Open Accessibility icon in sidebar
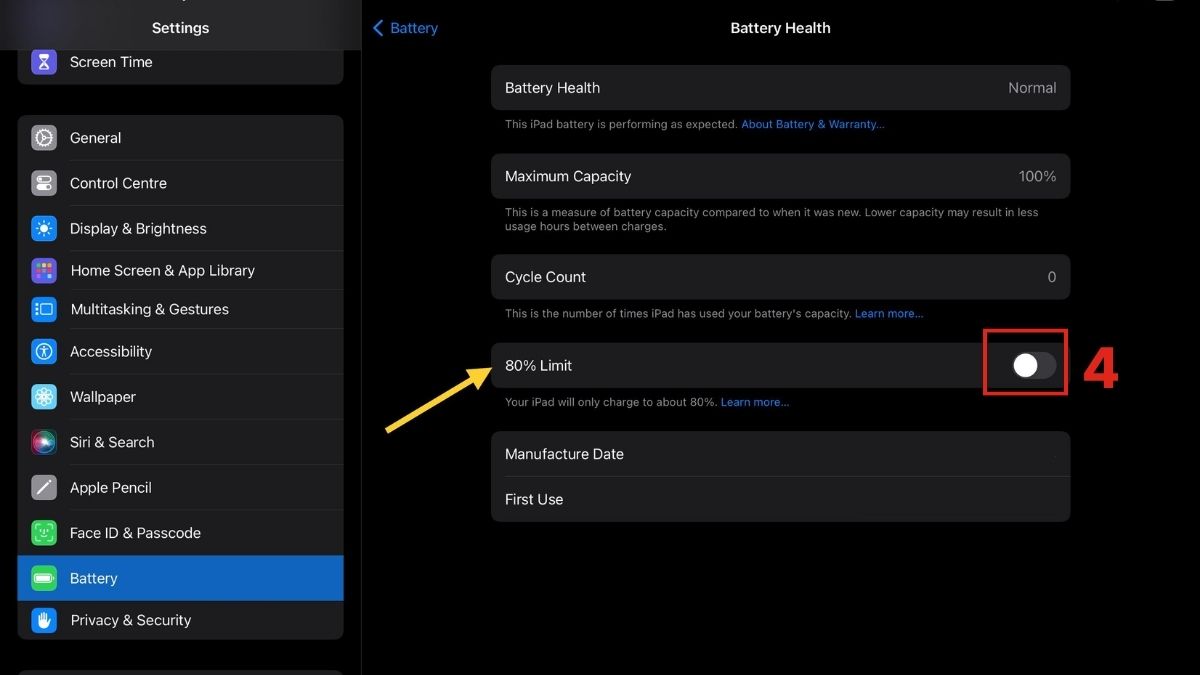The image size is (1200, 675). 44,351
